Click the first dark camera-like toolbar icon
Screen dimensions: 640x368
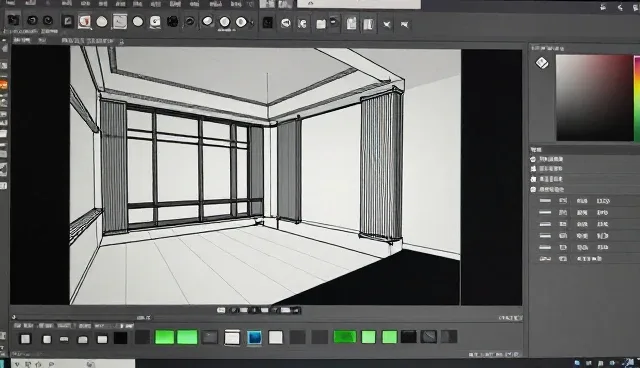click(x=13, y=20)
